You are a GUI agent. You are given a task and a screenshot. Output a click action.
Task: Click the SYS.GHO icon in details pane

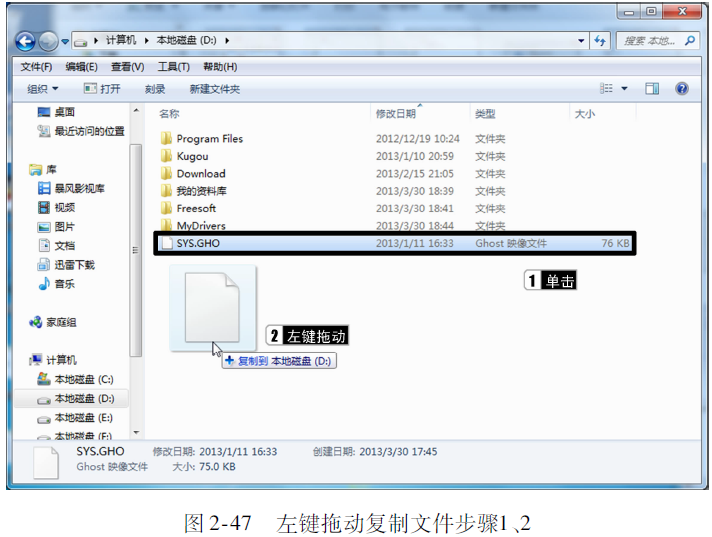[46, 463]
